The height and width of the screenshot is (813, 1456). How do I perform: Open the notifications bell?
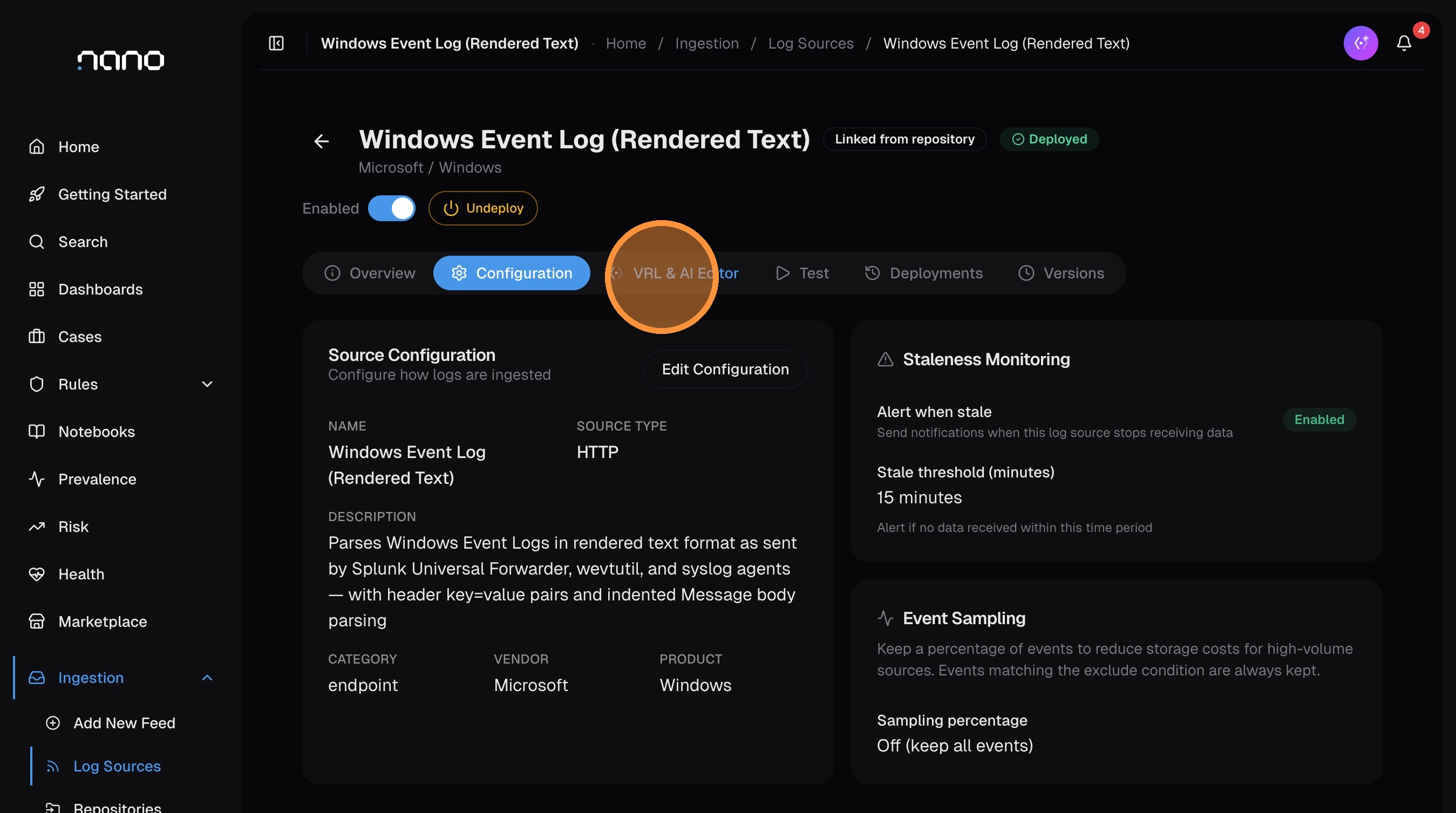pyautogui.click(x=1404, y=43)
